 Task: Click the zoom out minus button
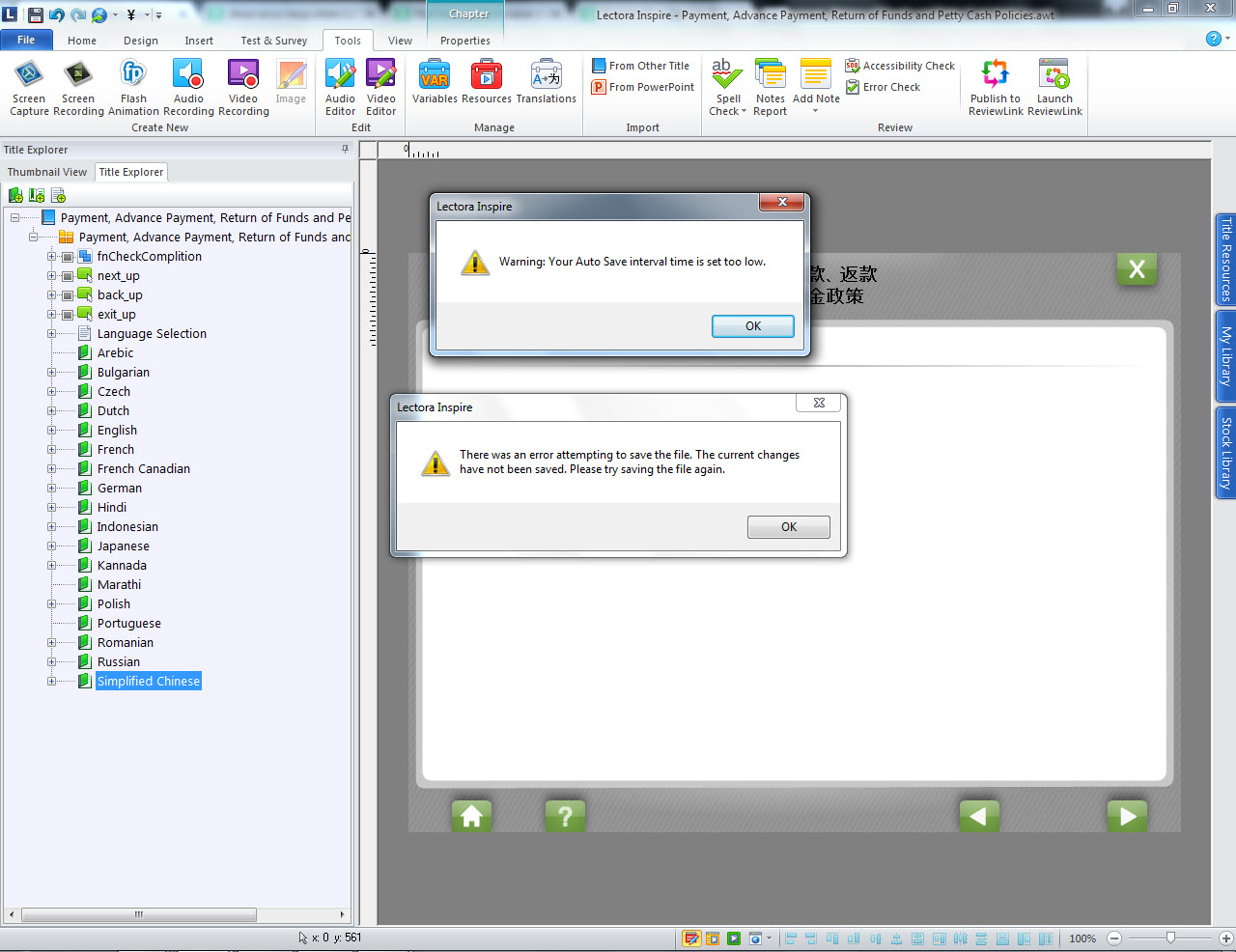point(1114,938)
